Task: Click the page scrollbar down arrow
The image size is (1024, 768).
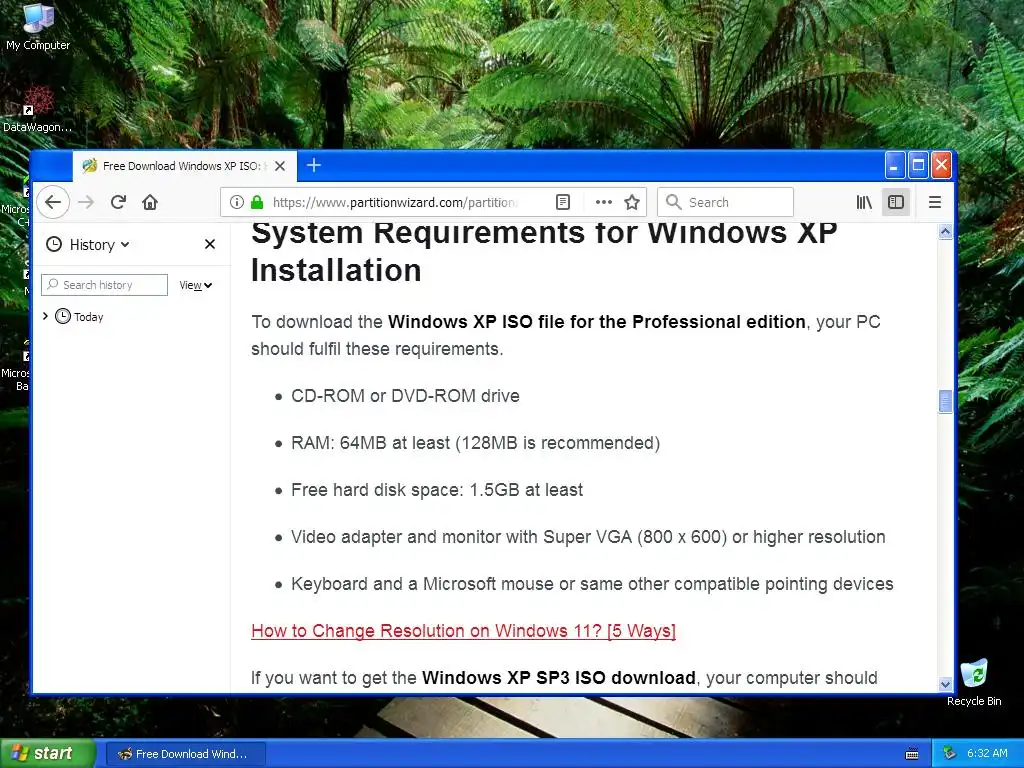Action: click(x=945, y=684)
